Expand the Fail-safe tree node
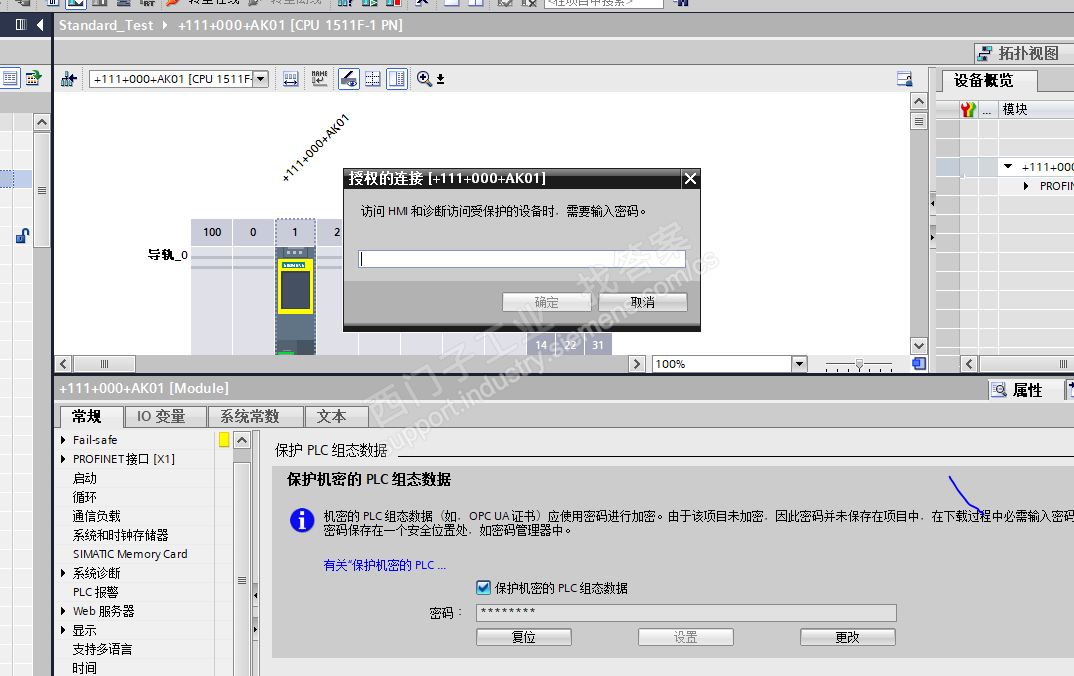The height and width of the screenshot is (676, 1074). (63, 440)
